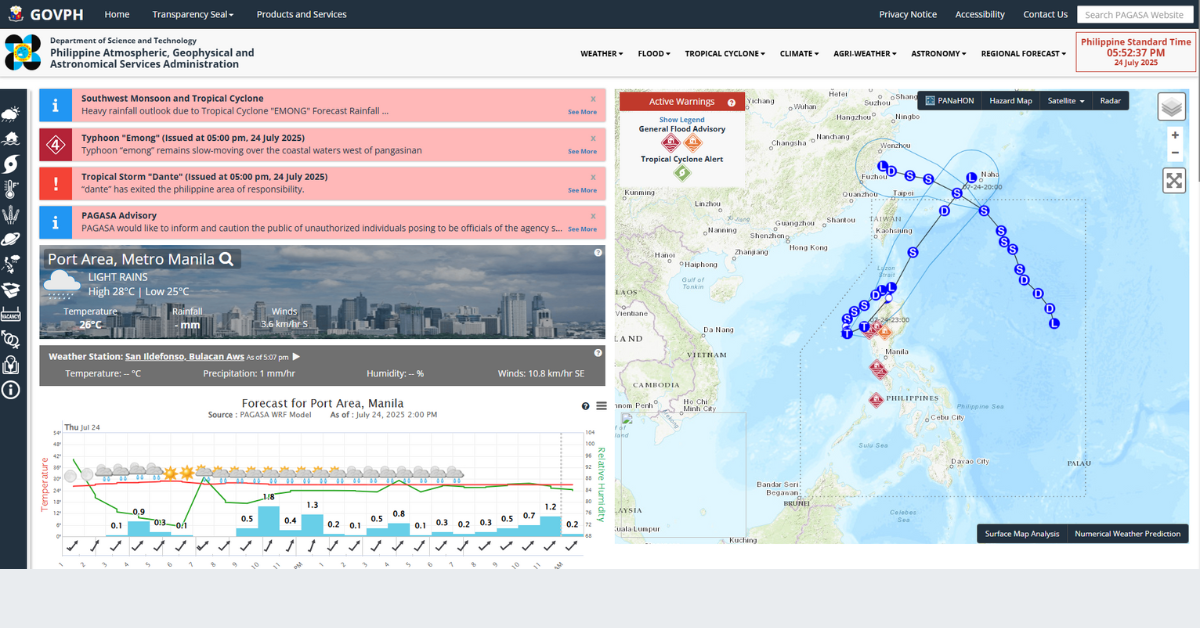
Task: Click the magnifier beside Port Area, Metro Manila
Action: point(227,259)
